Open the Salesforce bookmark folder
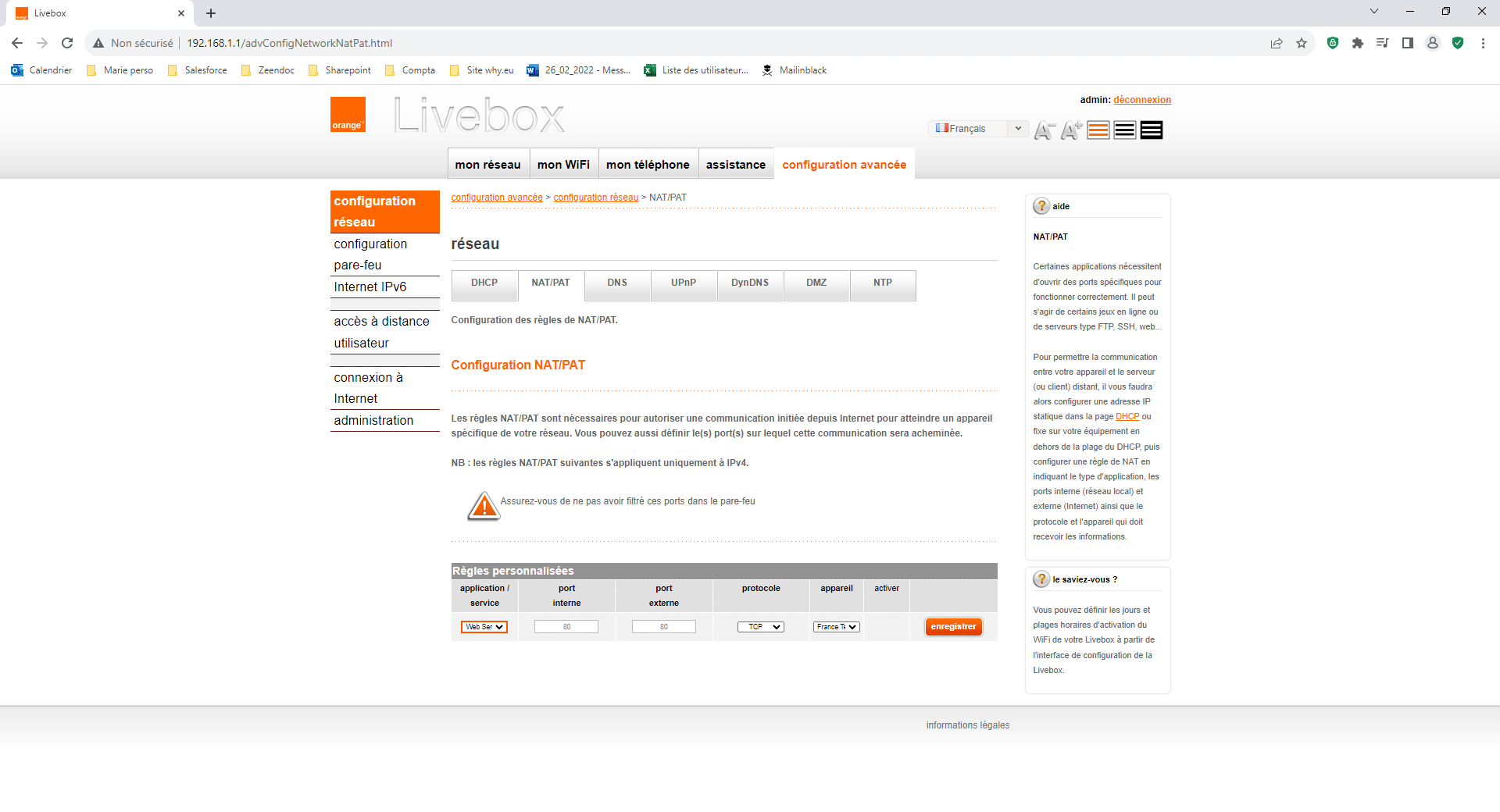Screen dimensions: 1500x812 198,70
